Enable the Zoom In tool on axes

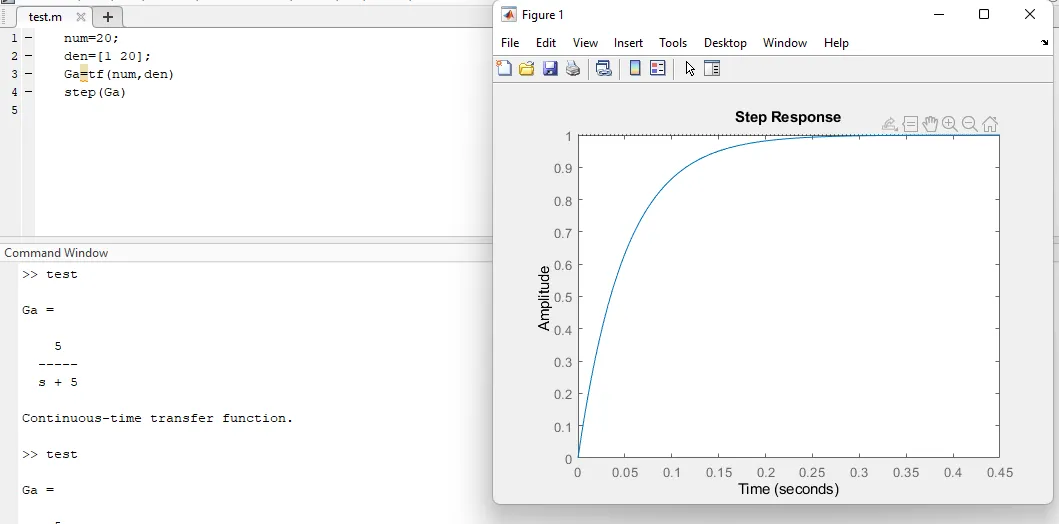[950, 124]
